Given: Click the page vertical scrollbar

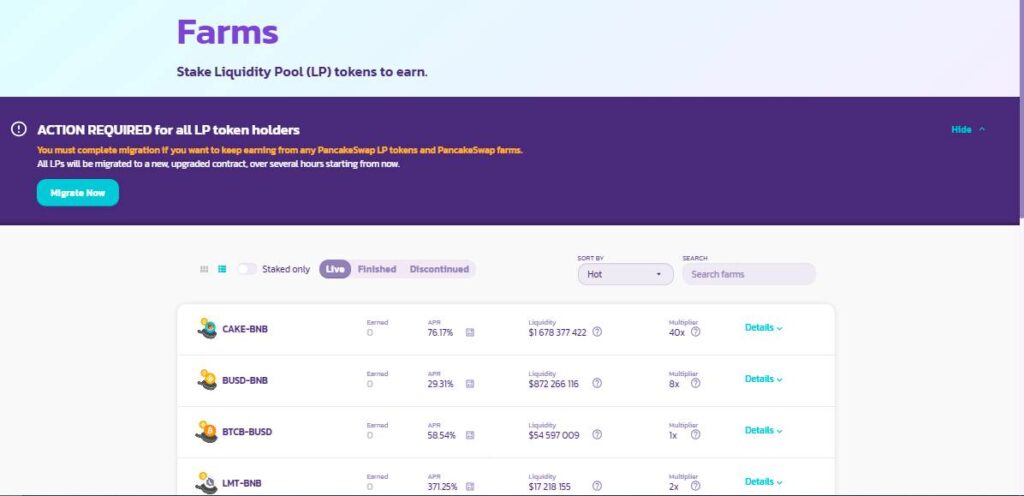Looking at the screenshot, I should 1021,111.
